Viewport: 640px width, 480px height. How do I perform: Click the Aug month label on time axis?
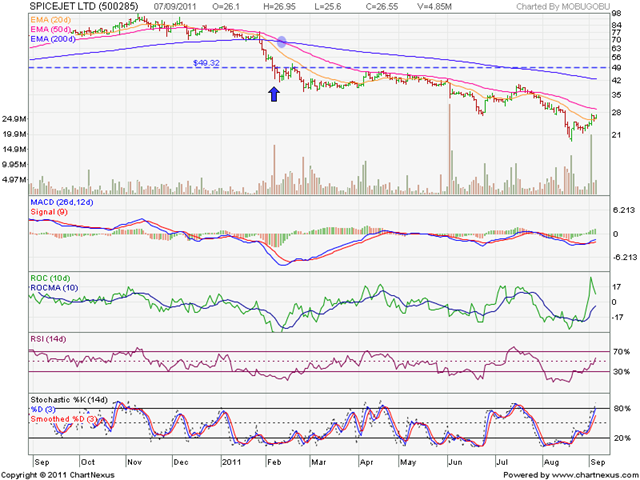point(551,462)
